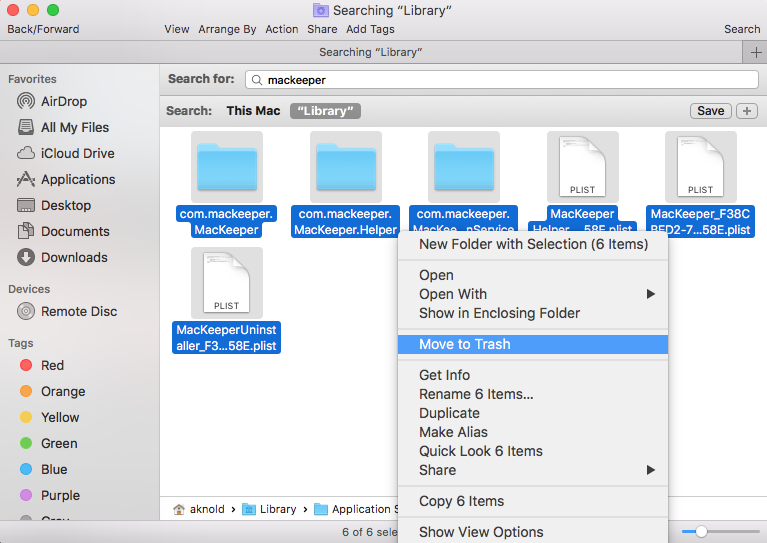
Task: Select the Searching "Library" tab
Action: (371, 52)
